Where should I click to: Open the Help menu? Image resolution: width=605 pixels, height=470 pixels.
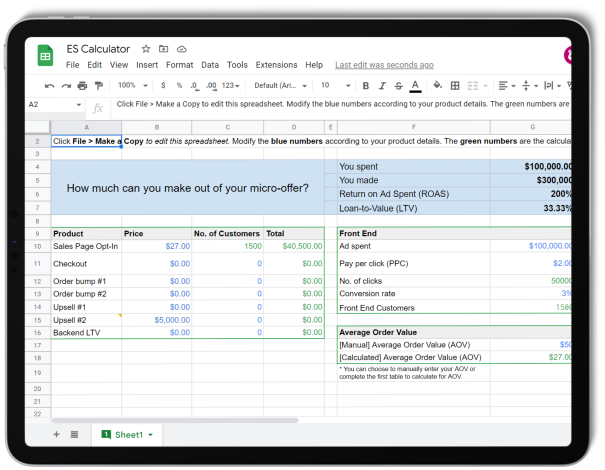tap(314, 65)
